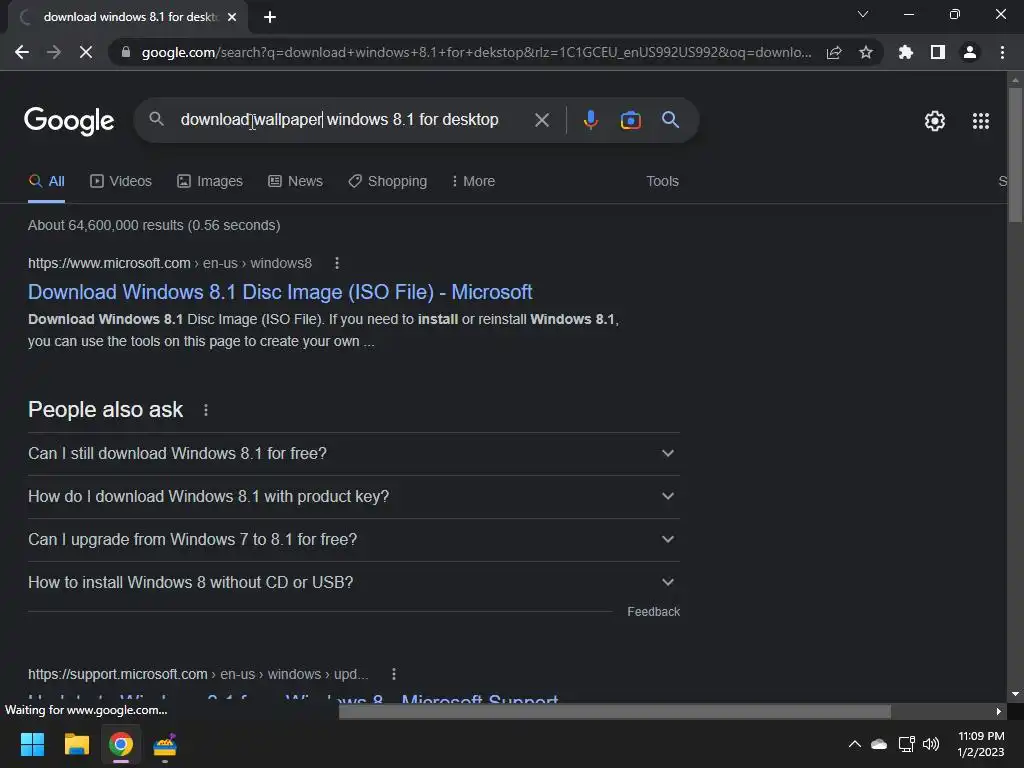Expand 'Can I still download Windows 8.1 for free?'
Image resolution: width=1024 pixels, height=768 pixels.
coord(354,453)
